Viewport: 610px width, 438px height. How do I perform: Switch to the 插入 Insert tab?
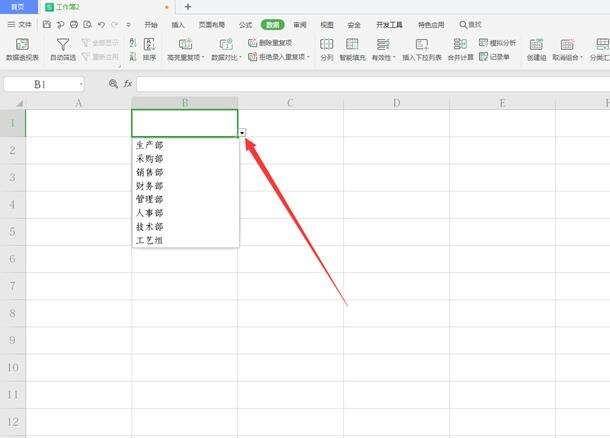pyautogui.click(x=178, y=25)
